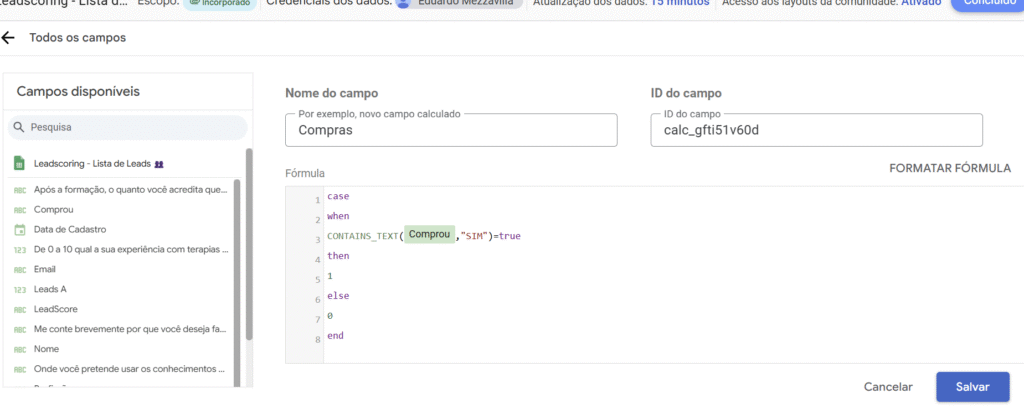The image size is (1024, 409).
Task: Click the 123 number icon beside Leads A
Action: pos(19,289)
